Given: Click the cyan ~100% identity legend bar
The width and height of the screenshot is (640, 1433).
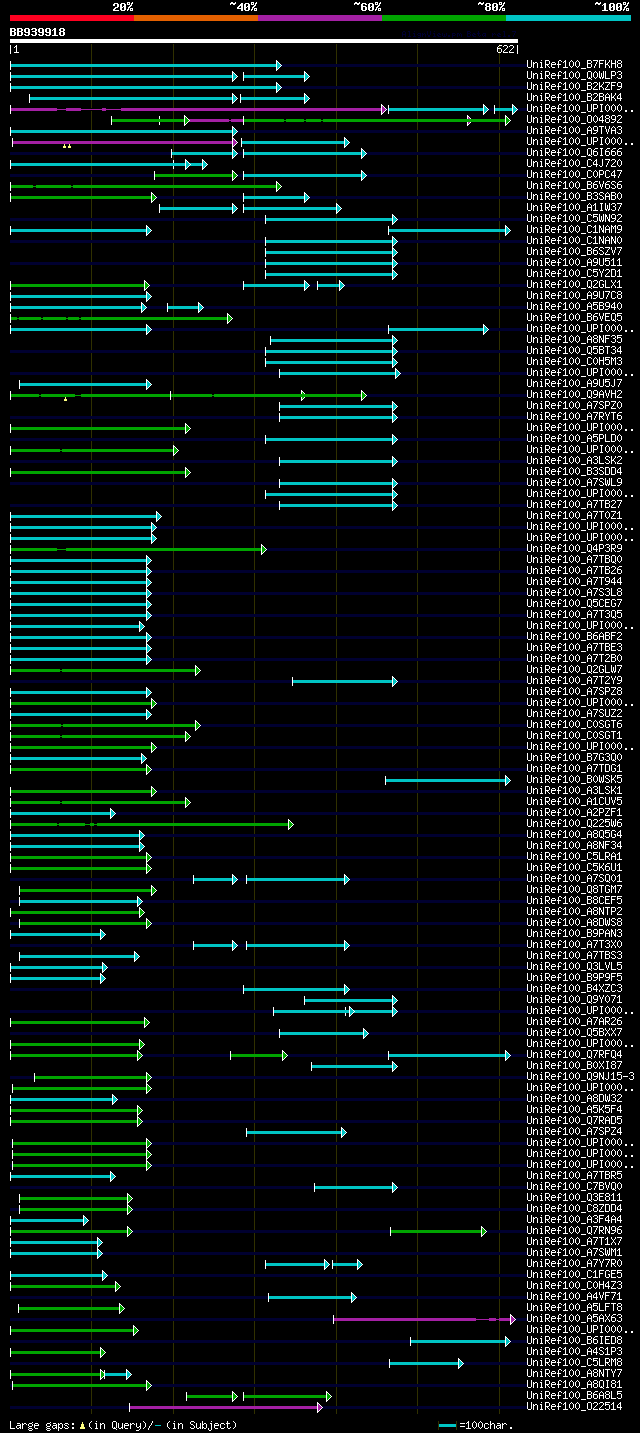Looking at the screenshot, I should (568, 17).
